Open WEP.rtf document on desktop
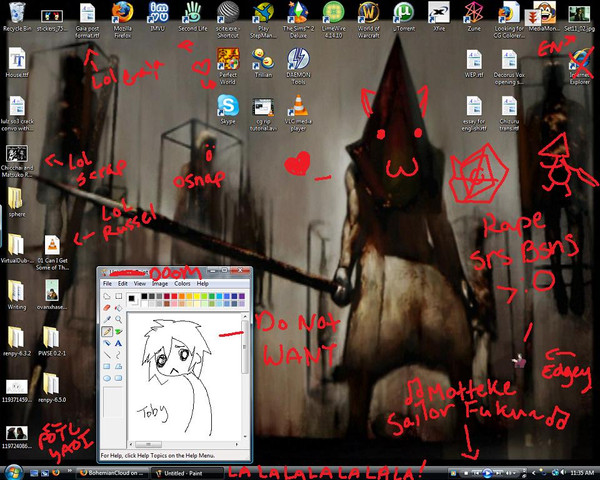 474,63
